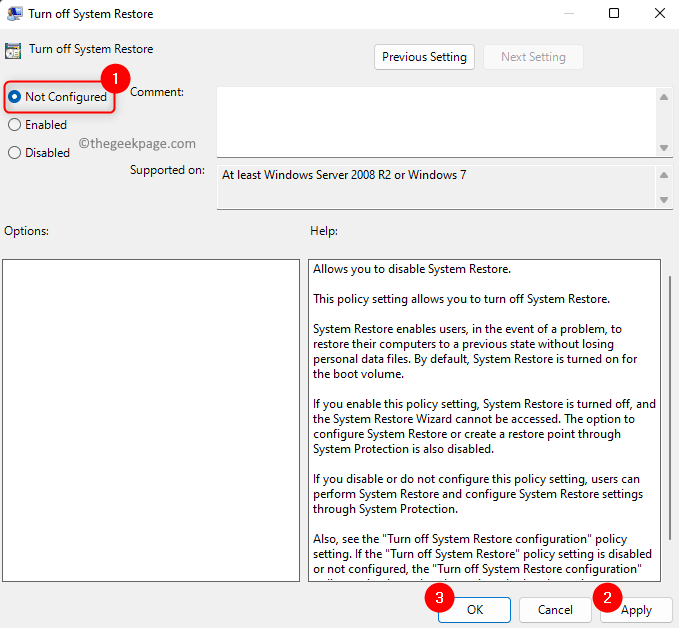The image size is (679, 628).
Task: Click the empty Options list box
Action: (x=151, y=420)
